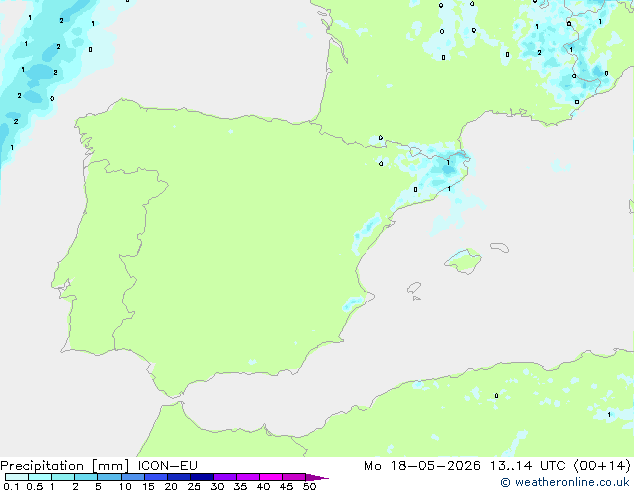Screen dimensions: 634x490
Task: Click the 40–45 mm magenta legend swatch
Action: 271,477
